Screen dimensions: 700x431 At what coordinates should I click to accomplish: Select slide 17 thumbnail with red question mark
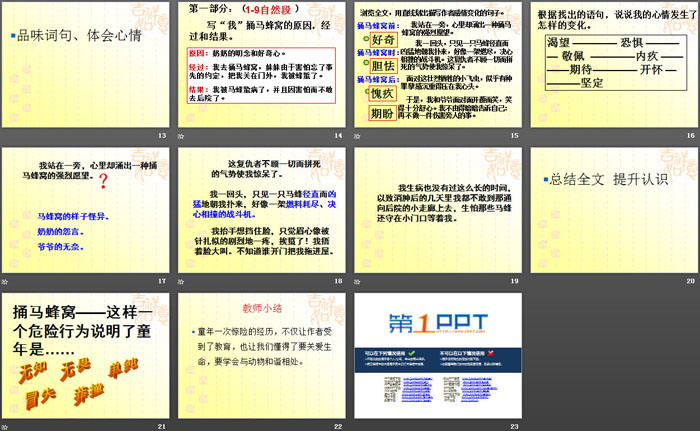85,210
